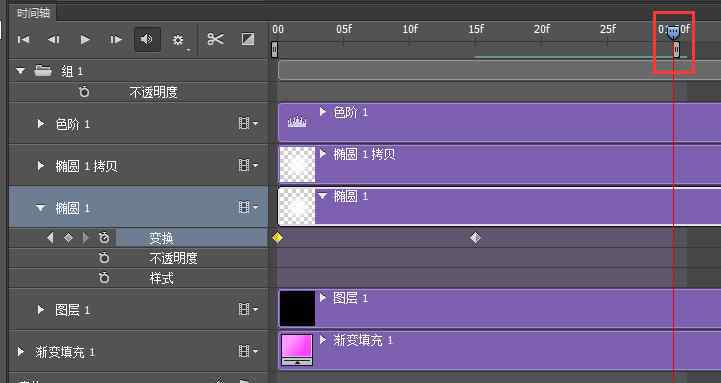The width and height of the screenshot is (721, 383).
Task: Split at playhead with scissors icon
Action: pyautogui.click(x=215, y=39)
